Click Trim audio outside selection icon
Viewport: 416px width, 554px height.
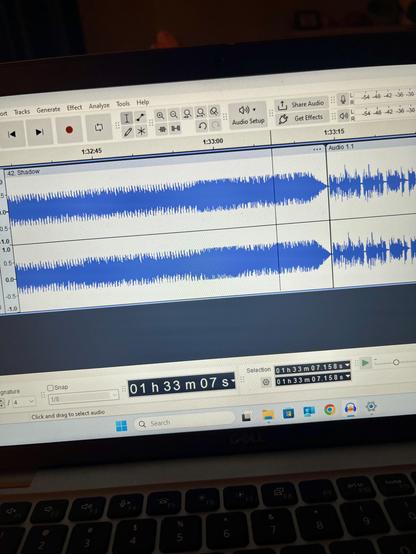point(162,129)
